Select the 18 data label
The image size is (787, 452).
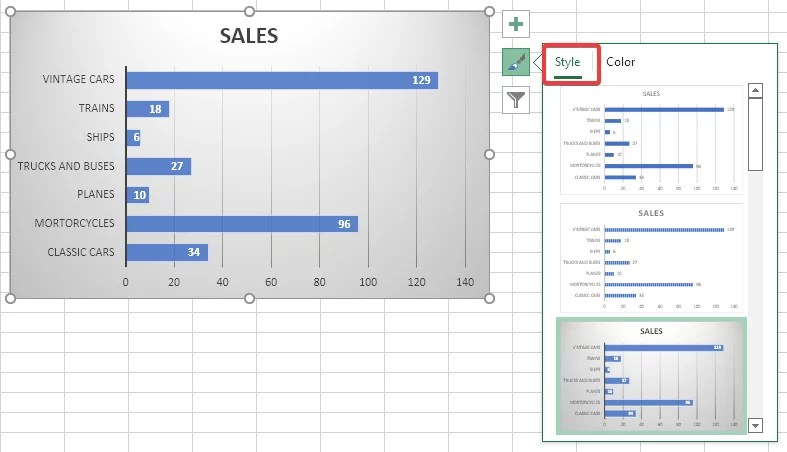[155, 109]
